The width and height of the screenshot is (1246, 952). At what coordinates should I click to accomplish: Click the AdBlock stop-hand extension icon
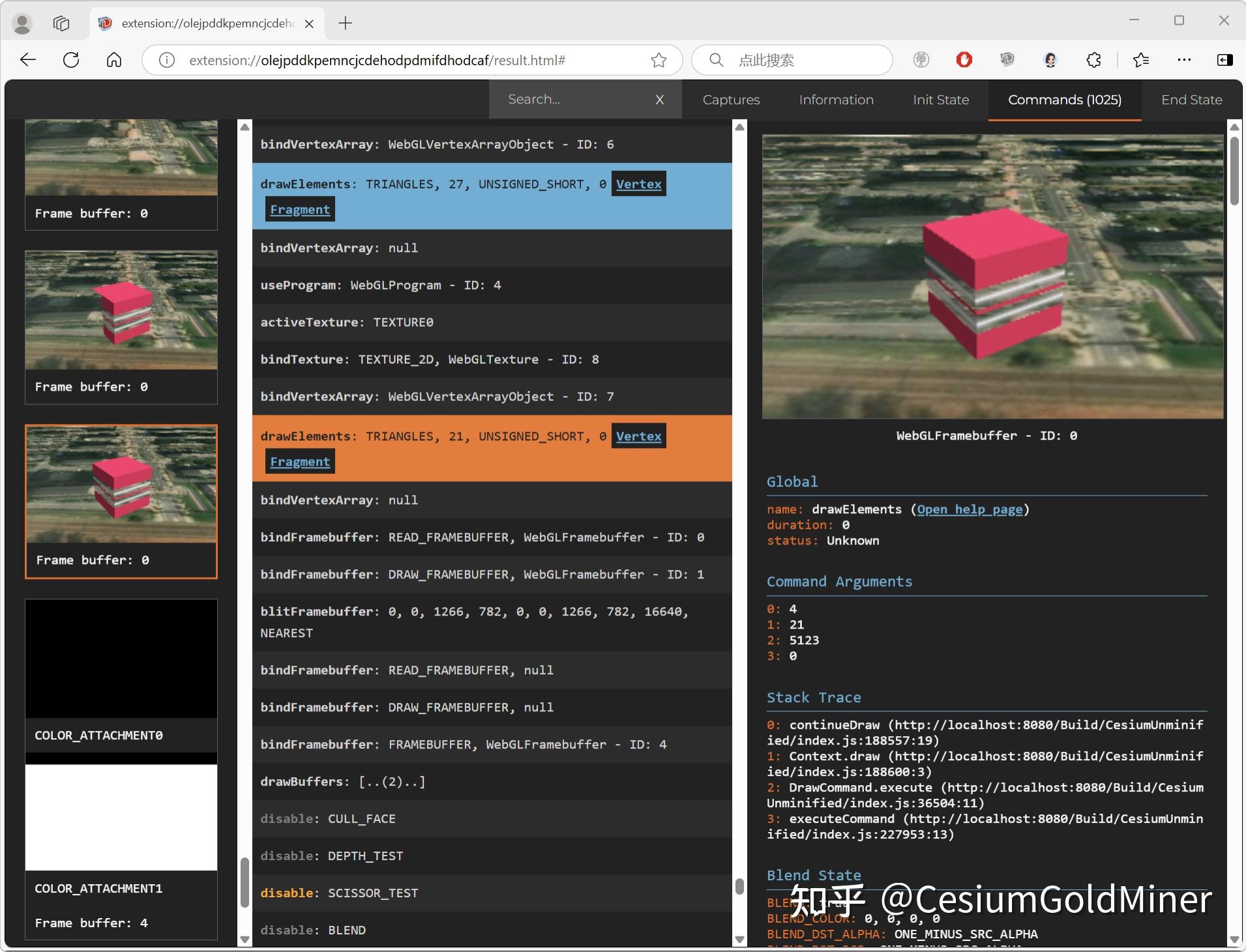(964, 59)
